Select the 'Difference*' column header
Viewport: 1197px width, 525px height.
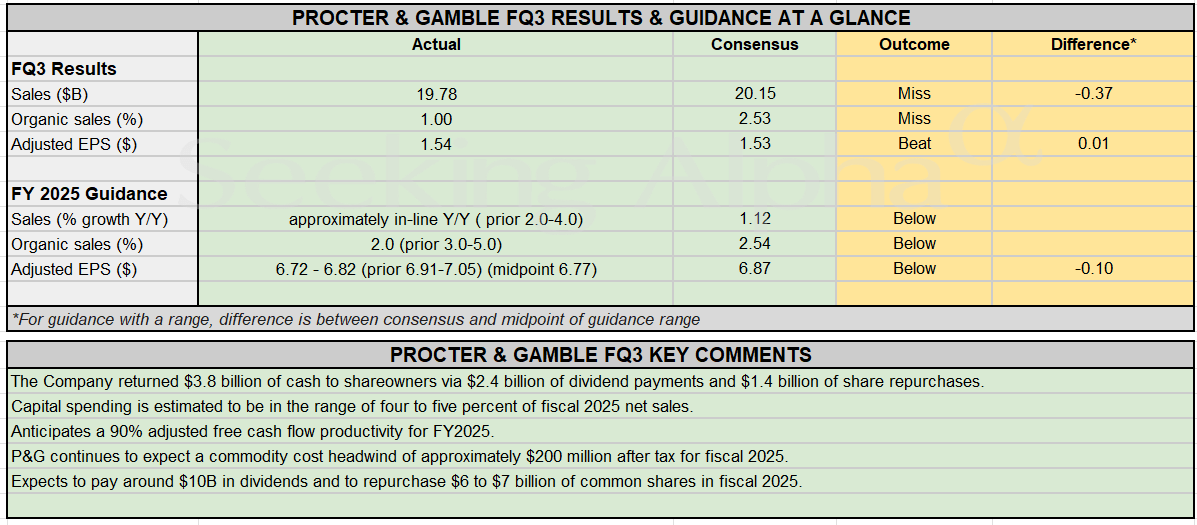click(x=1093, y=44)
